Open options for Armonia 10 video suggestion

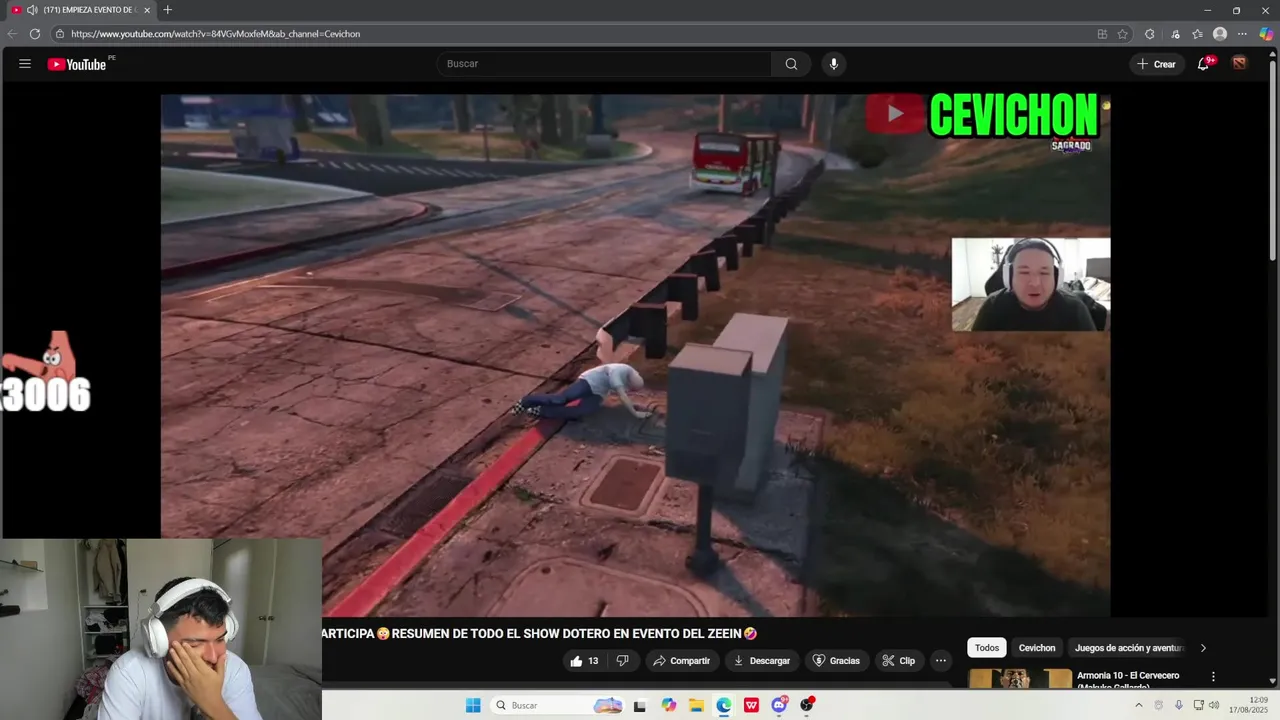pos(1213,677)
